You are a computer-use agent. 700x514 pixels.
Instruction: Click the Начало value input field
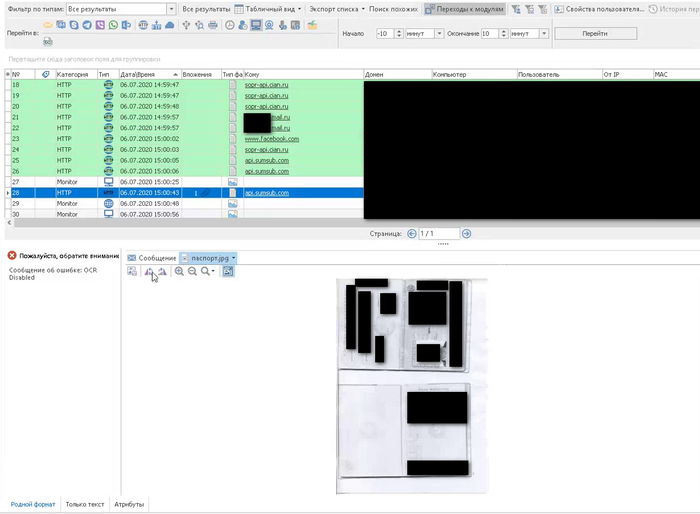(x=385, y=33)
